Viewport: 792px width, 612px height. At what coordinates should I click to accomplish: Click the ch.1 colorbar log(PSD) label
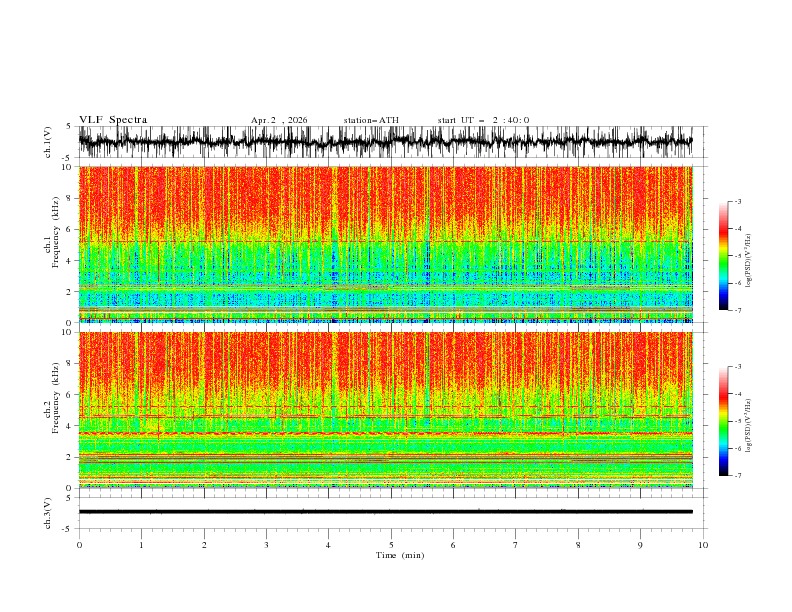coord(749,261)
